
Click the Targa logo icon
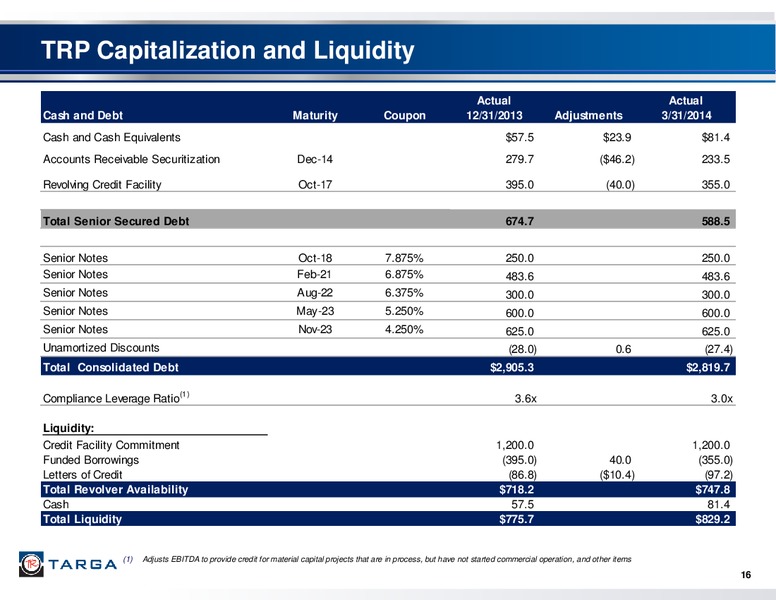31,564
